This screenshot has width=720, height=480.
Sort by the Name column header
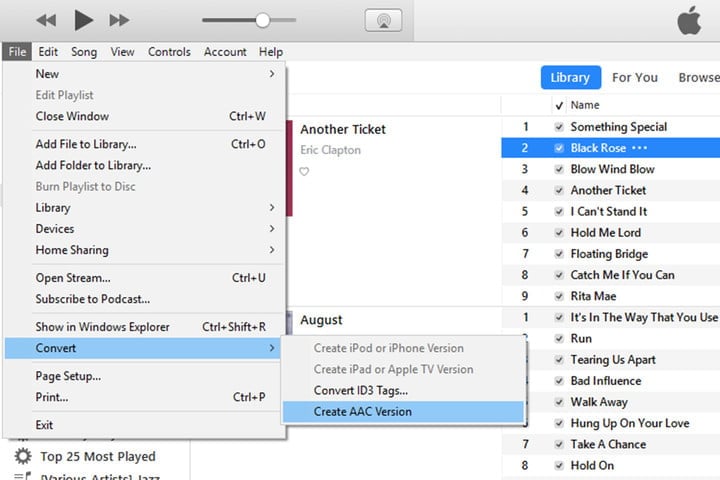click(585, 105)
